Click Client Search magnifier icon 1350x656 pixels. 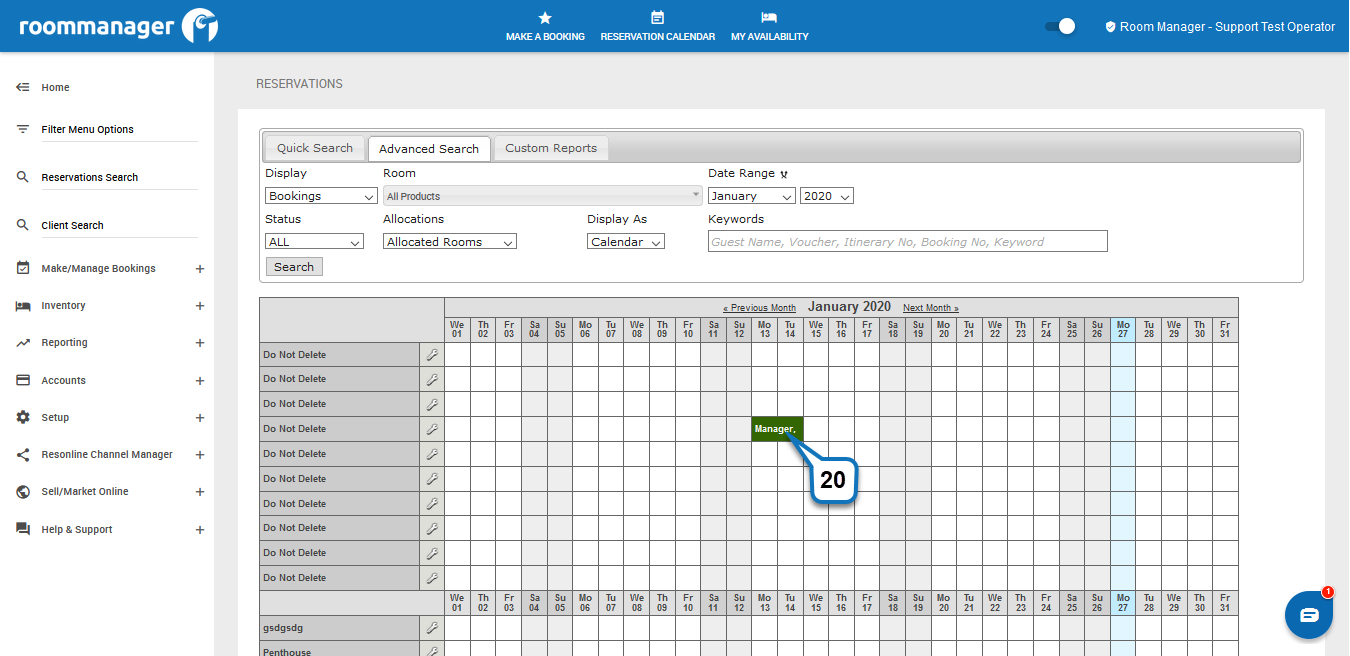click(x=23, y=225)
